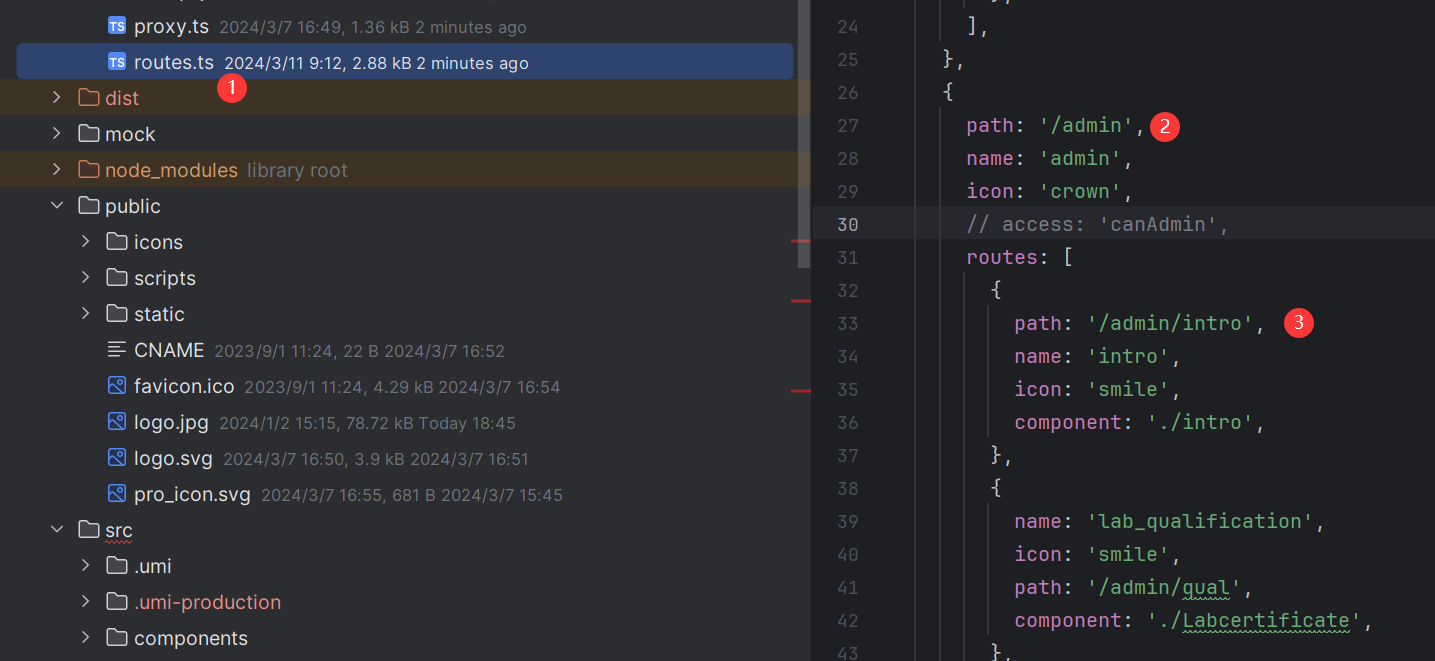1435x661 pixels.
Task: Click the favicon.ico image file icon
Action: 117,386
